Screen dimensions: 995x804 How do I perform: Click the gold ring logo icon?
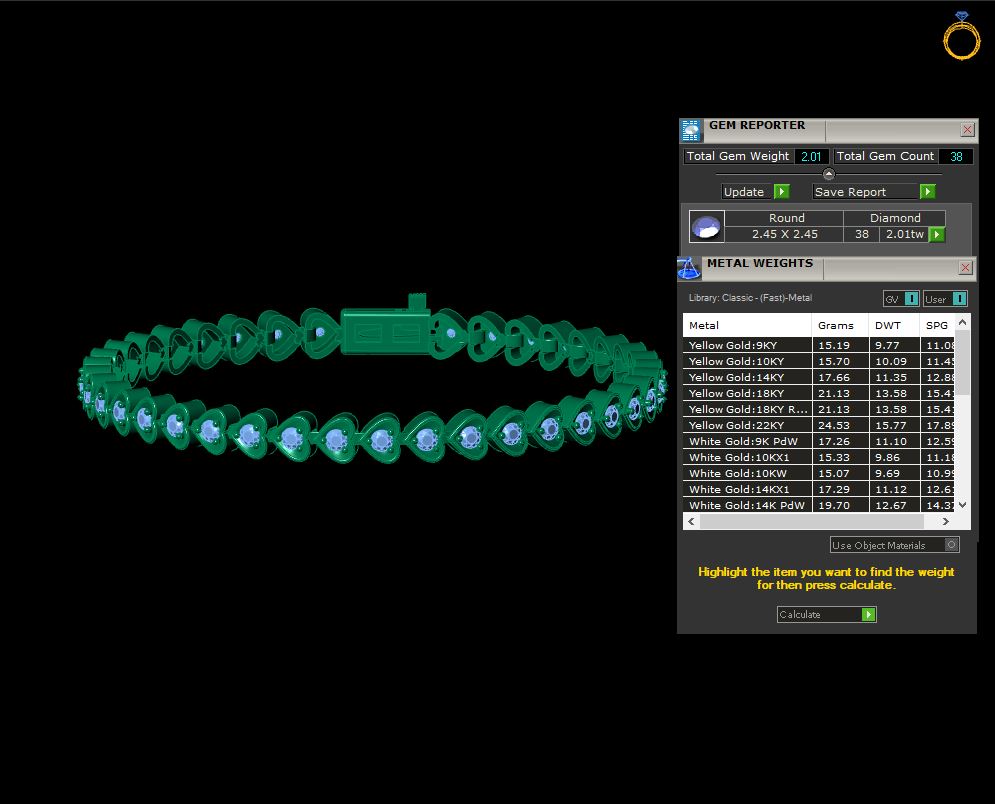tap(961, 36)
